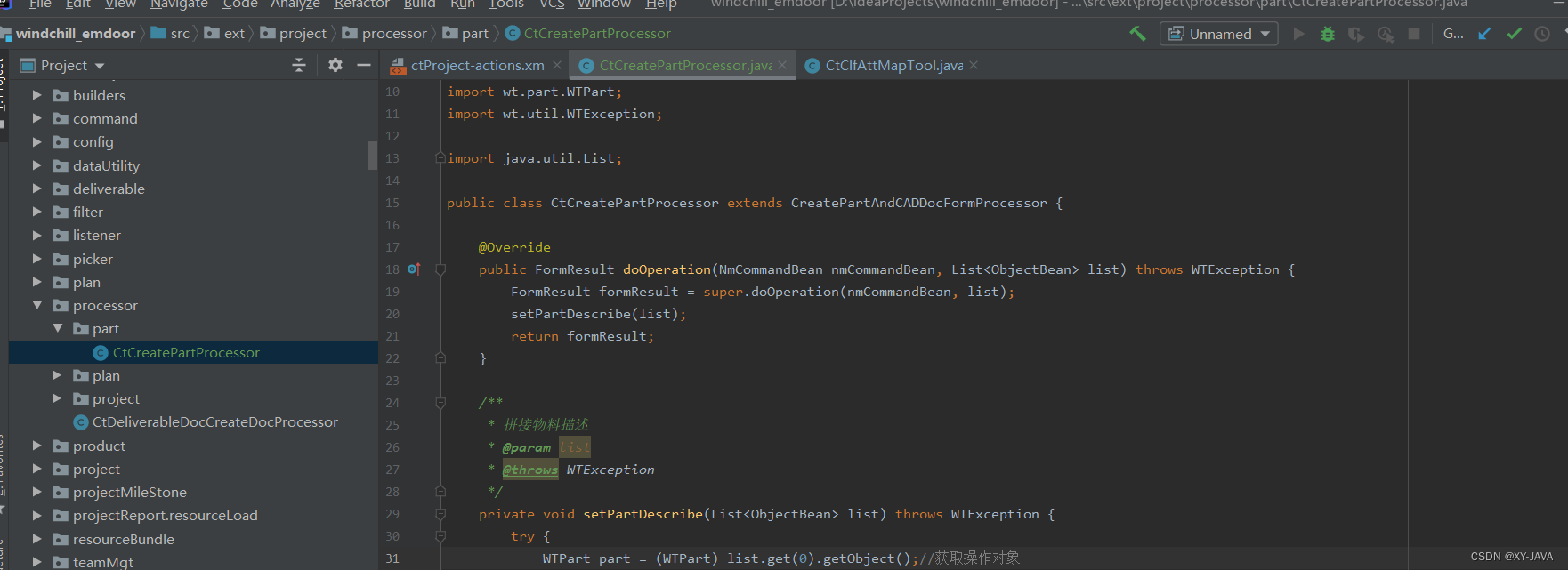Open the Analyze menu
This screenshot has width=1568, height=570.
pos(295,4)
